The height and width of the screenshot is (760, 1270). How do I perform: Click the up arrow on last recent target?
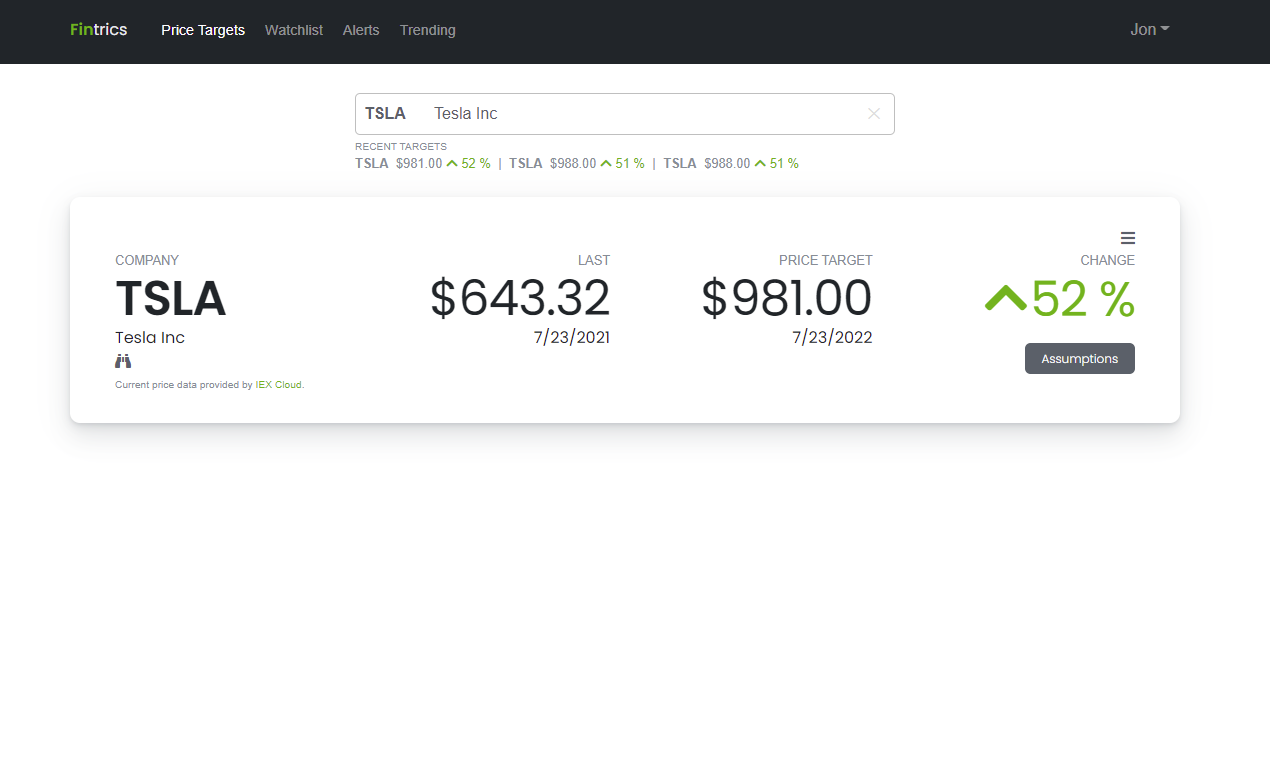tap(761, 163)
